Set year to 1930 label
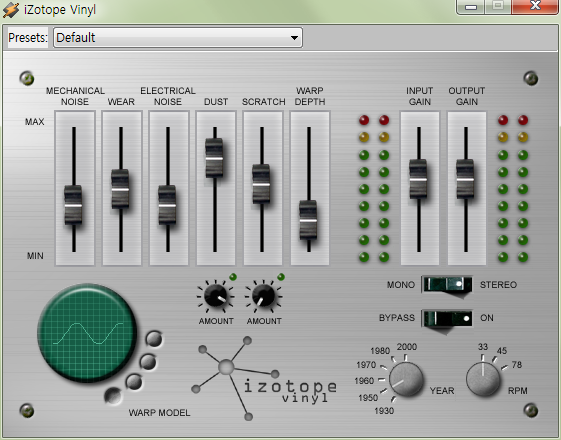 tap(384, 411)
